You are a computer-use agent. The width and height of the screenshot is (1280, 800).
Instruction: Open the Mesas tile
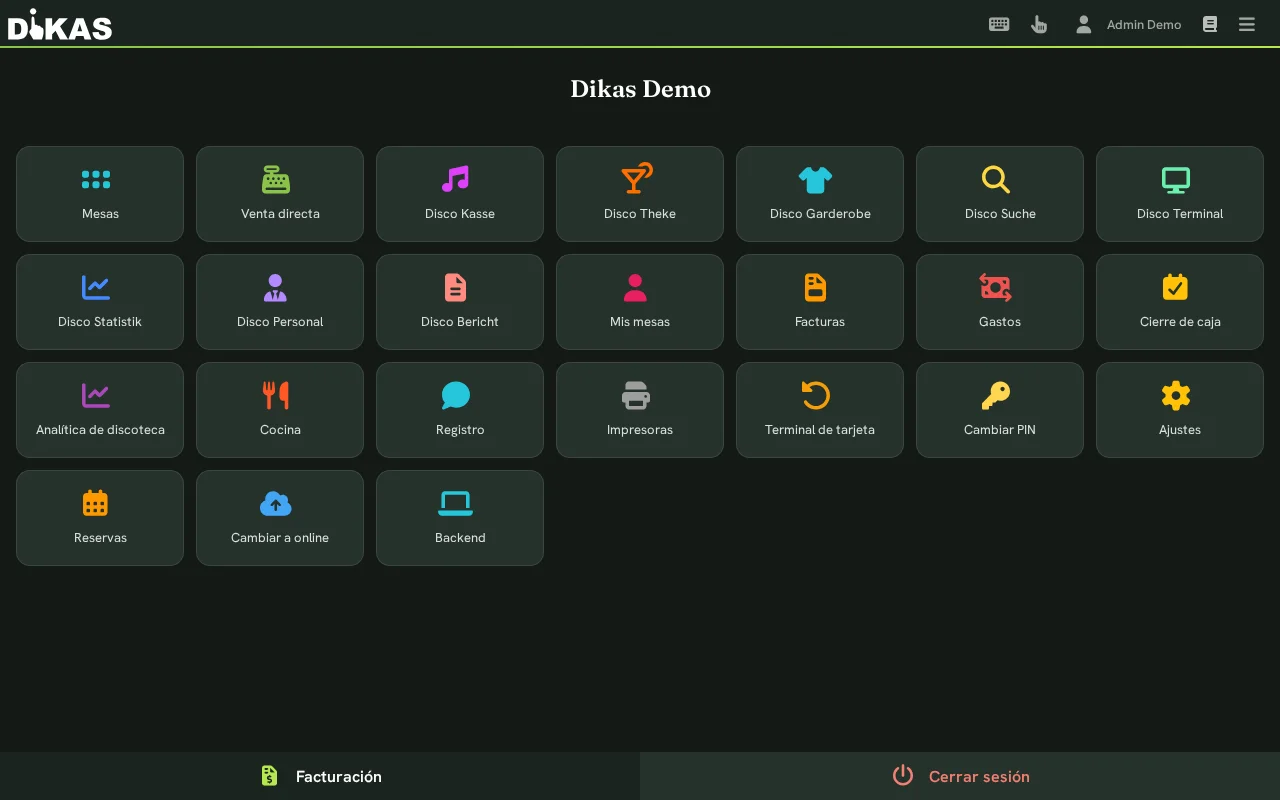coord(100,194)
